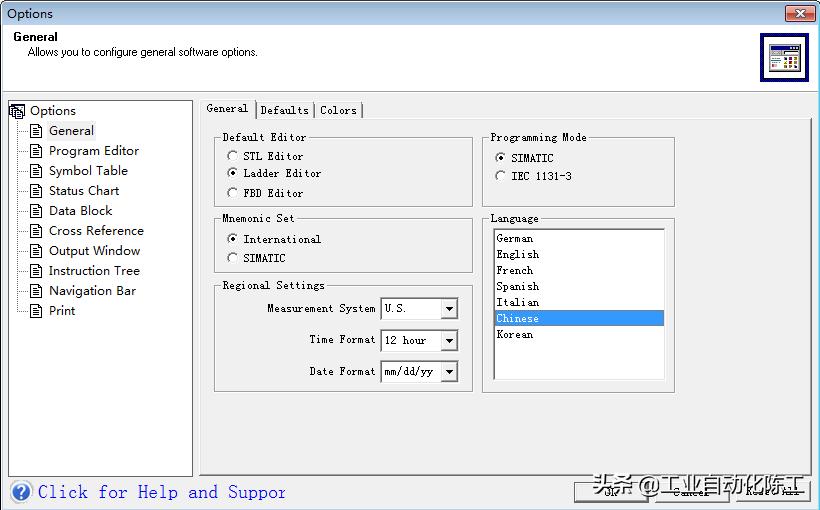Open the Measurement System dropdown
The width and height of the screenshot is (820, 510).
449,309
